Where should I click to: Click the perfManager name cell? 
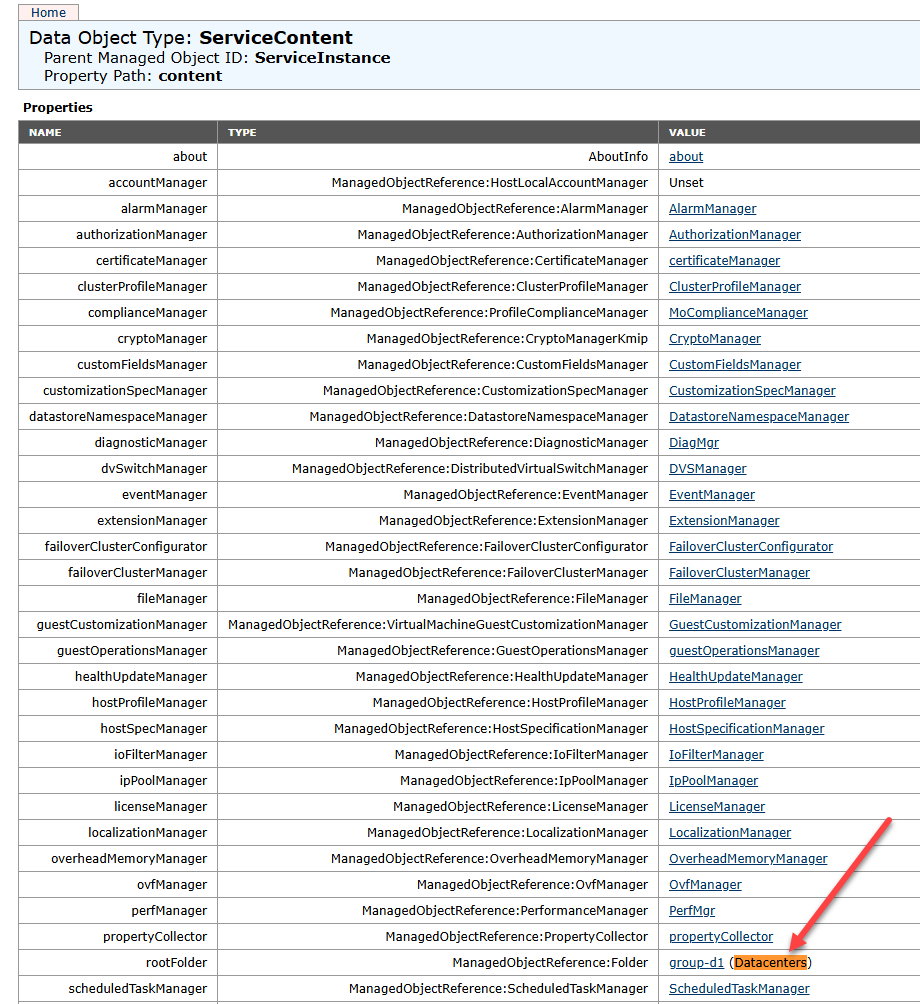point(118,911)
